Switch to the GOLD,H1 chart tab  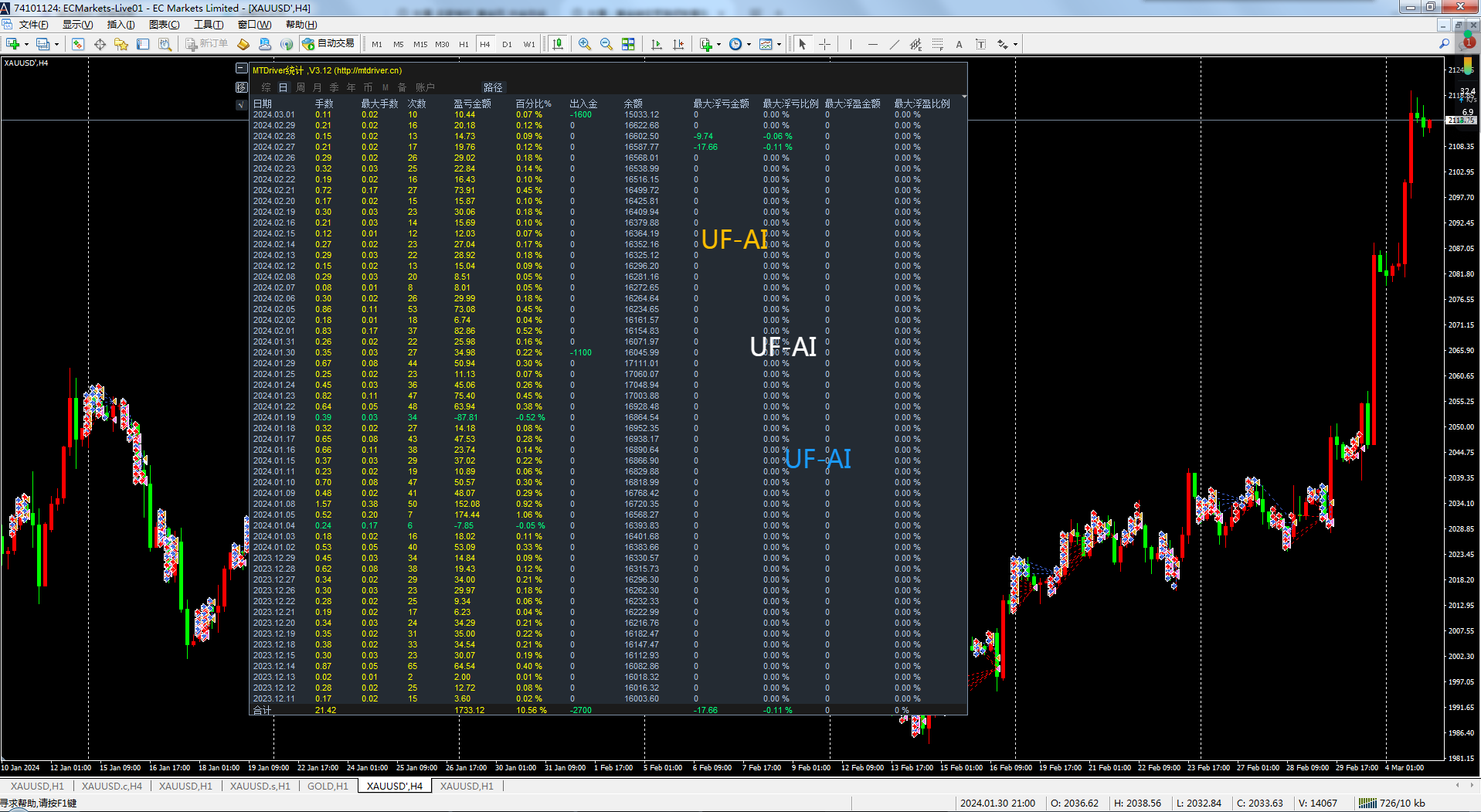(328, 786)
